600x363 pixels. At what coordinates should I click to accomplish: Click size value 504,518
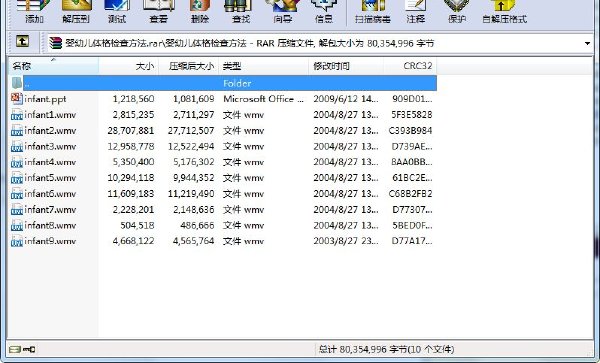[137, 225]
